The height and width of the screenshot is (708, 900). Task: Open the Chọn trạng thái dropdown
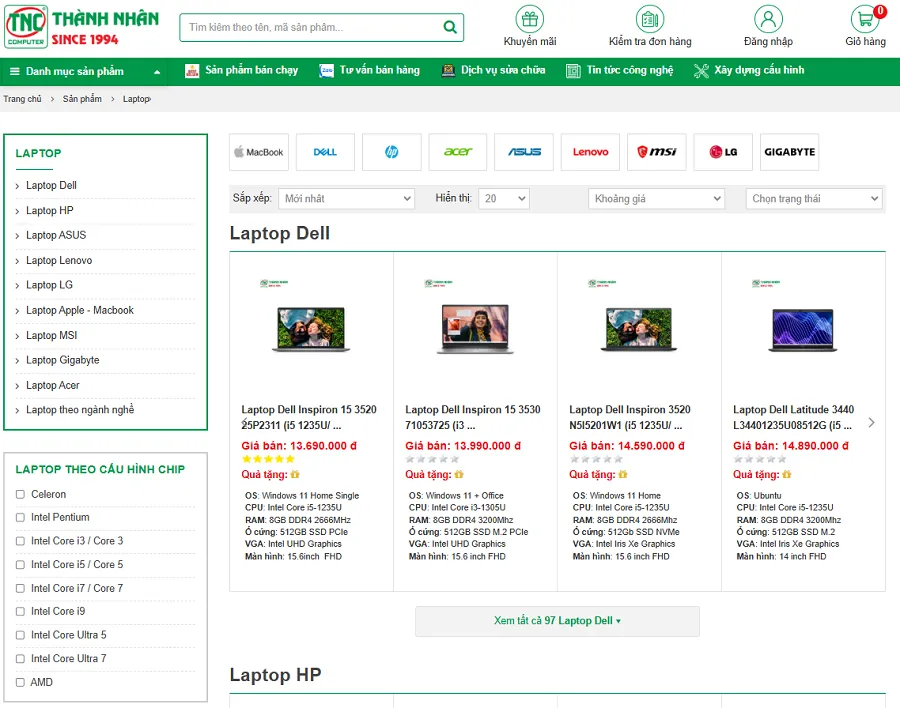pos(814,199)
